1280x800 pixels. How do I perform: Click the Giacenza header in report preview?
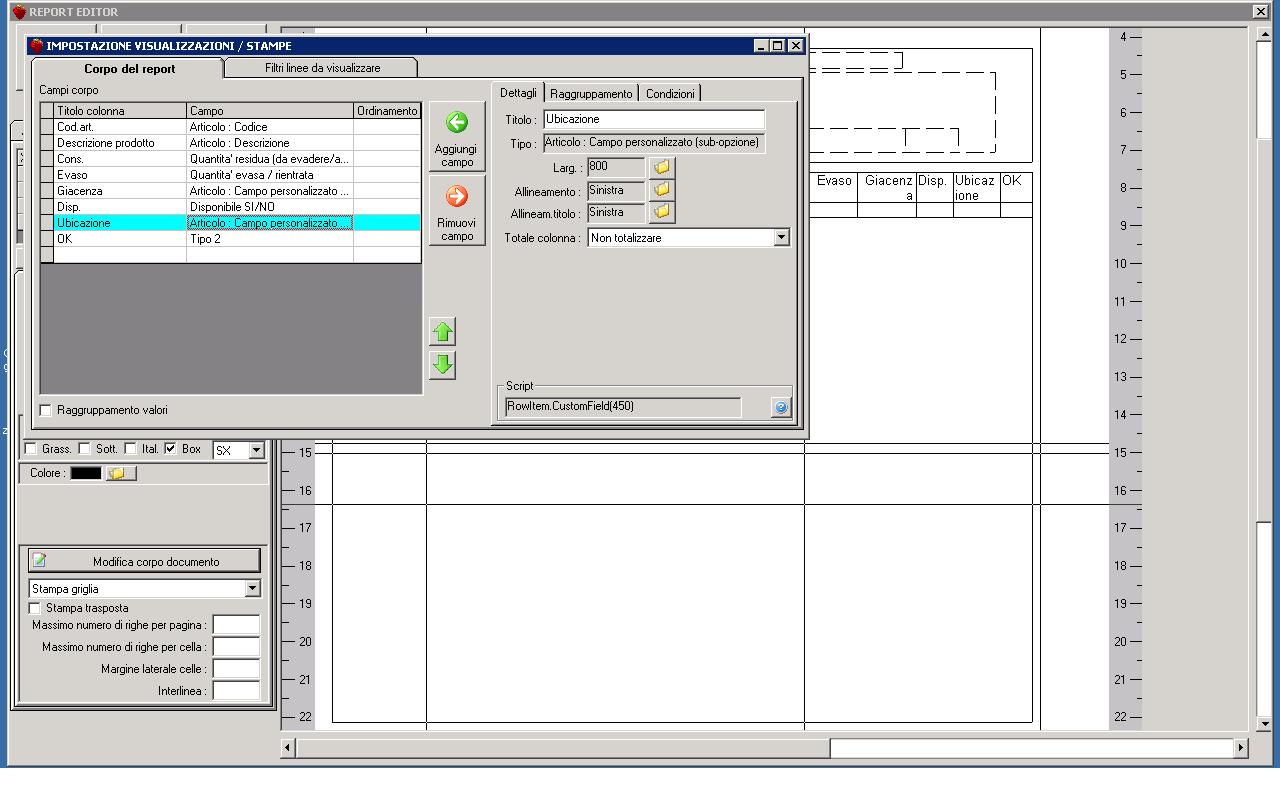click(x=889, y=188)
